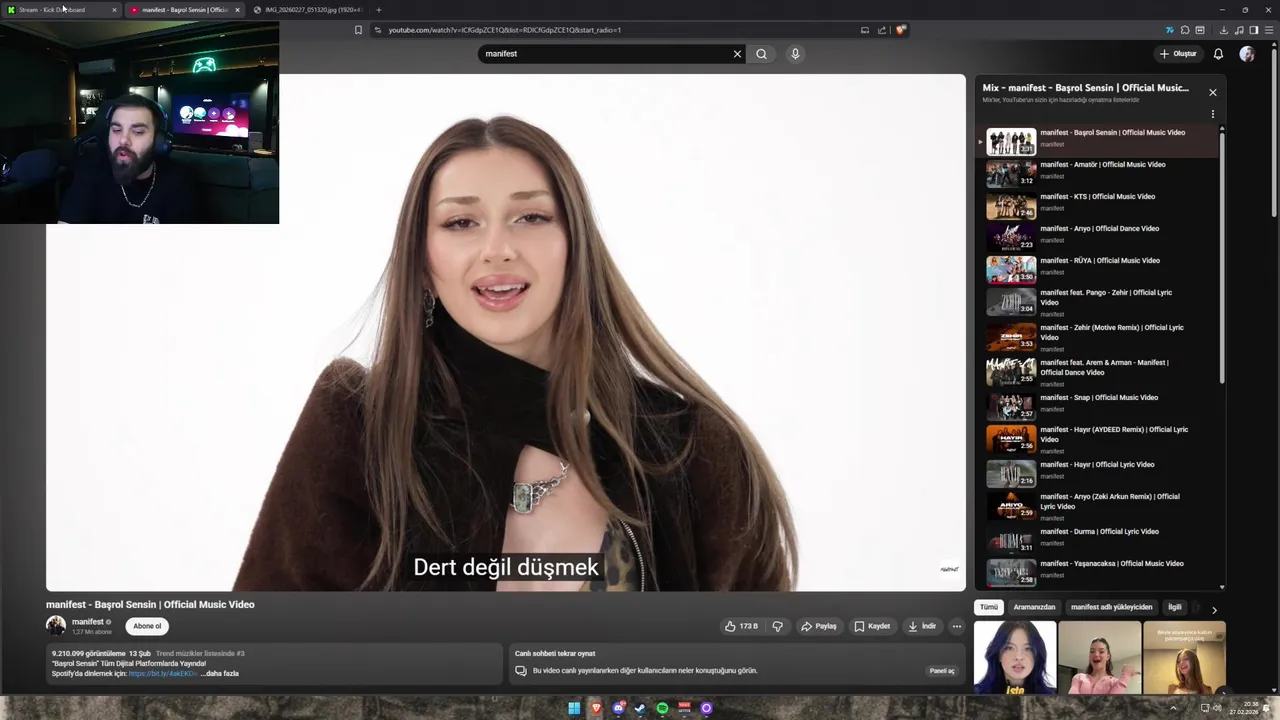This screenshot has width=1280, height=720.
Task: Play manifest - RÜYA Official Music Video
Action: [x=1097, y=270]
